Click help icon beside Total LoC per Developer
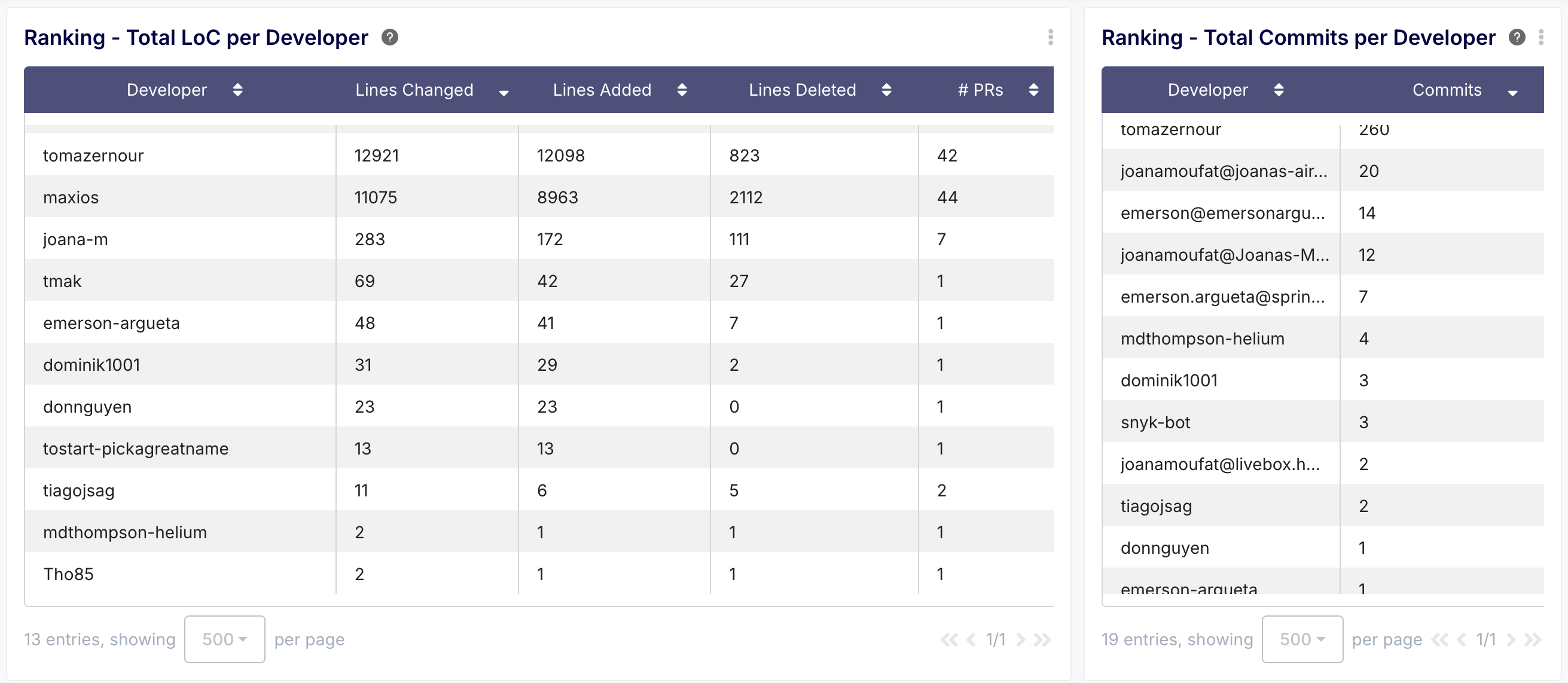The image size is (1568, 683). click(389, 38)
